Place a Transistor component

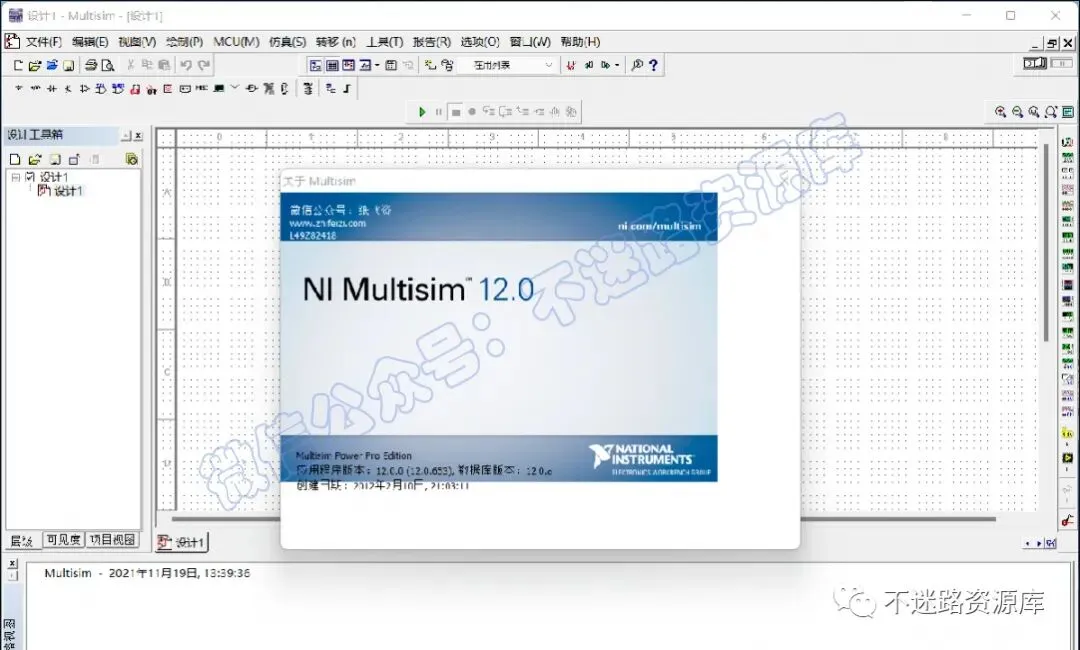click(68, 89)
